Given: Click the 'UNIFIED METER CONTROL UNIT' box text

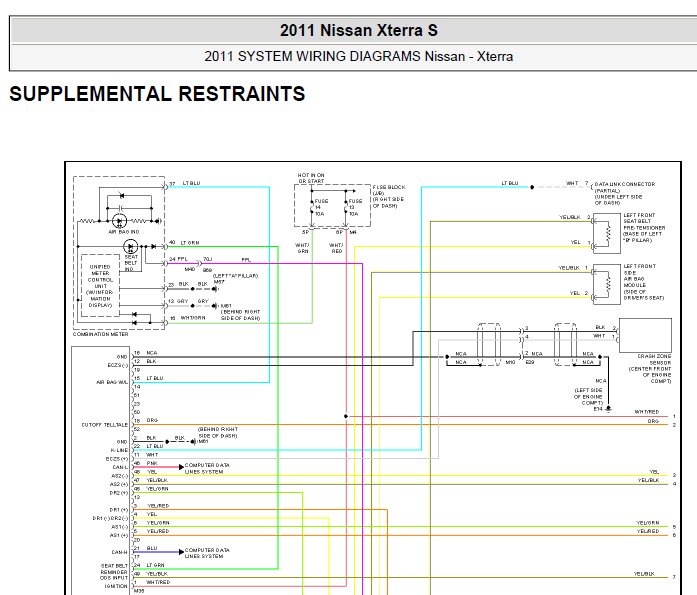Looking at the screenshot, I should (100, 286).
